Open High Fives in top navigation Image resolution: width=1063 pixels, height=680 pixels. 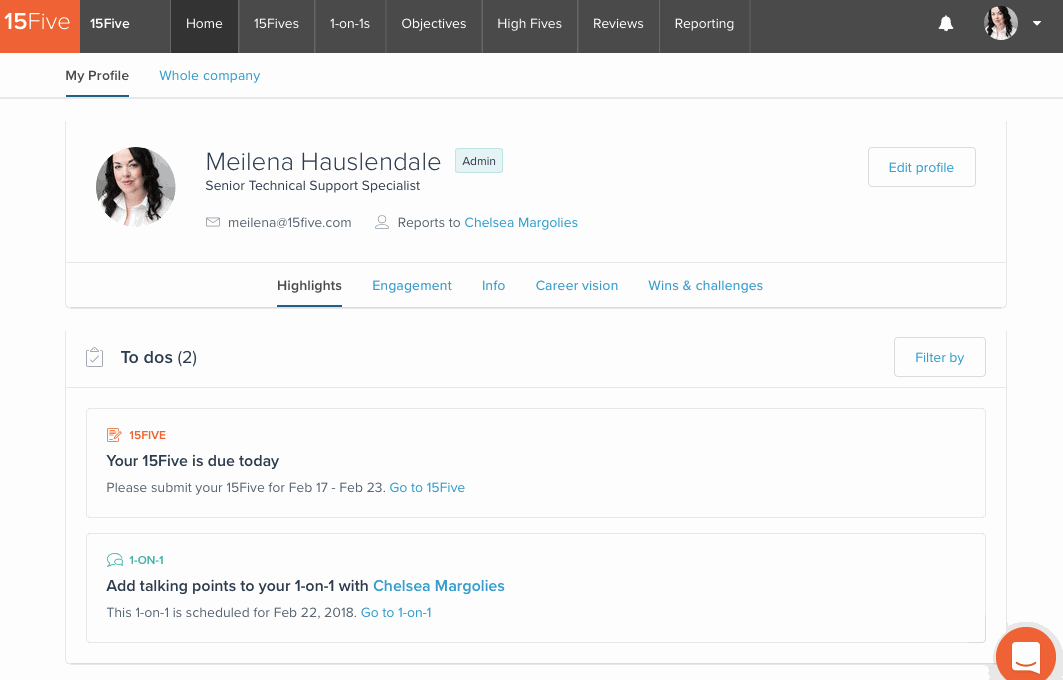coord(529,24)
